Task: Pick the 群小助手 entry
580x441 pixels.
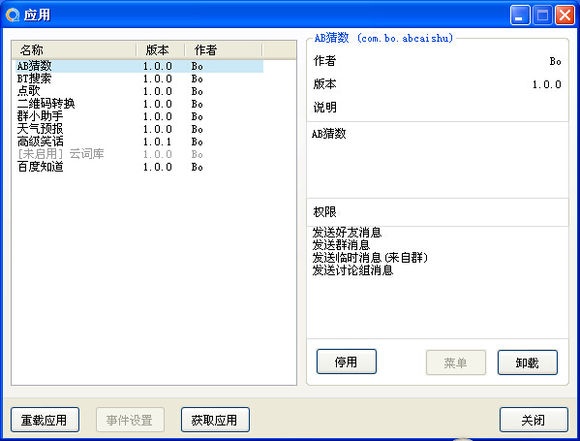Action: (139, 116)
